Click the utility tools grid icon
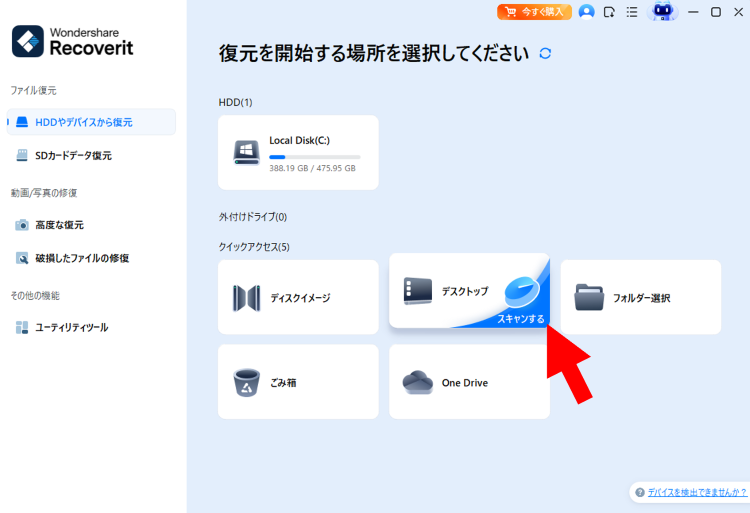Screen dimensions: 750x513 pyautogui.click(x=22, y=327)
